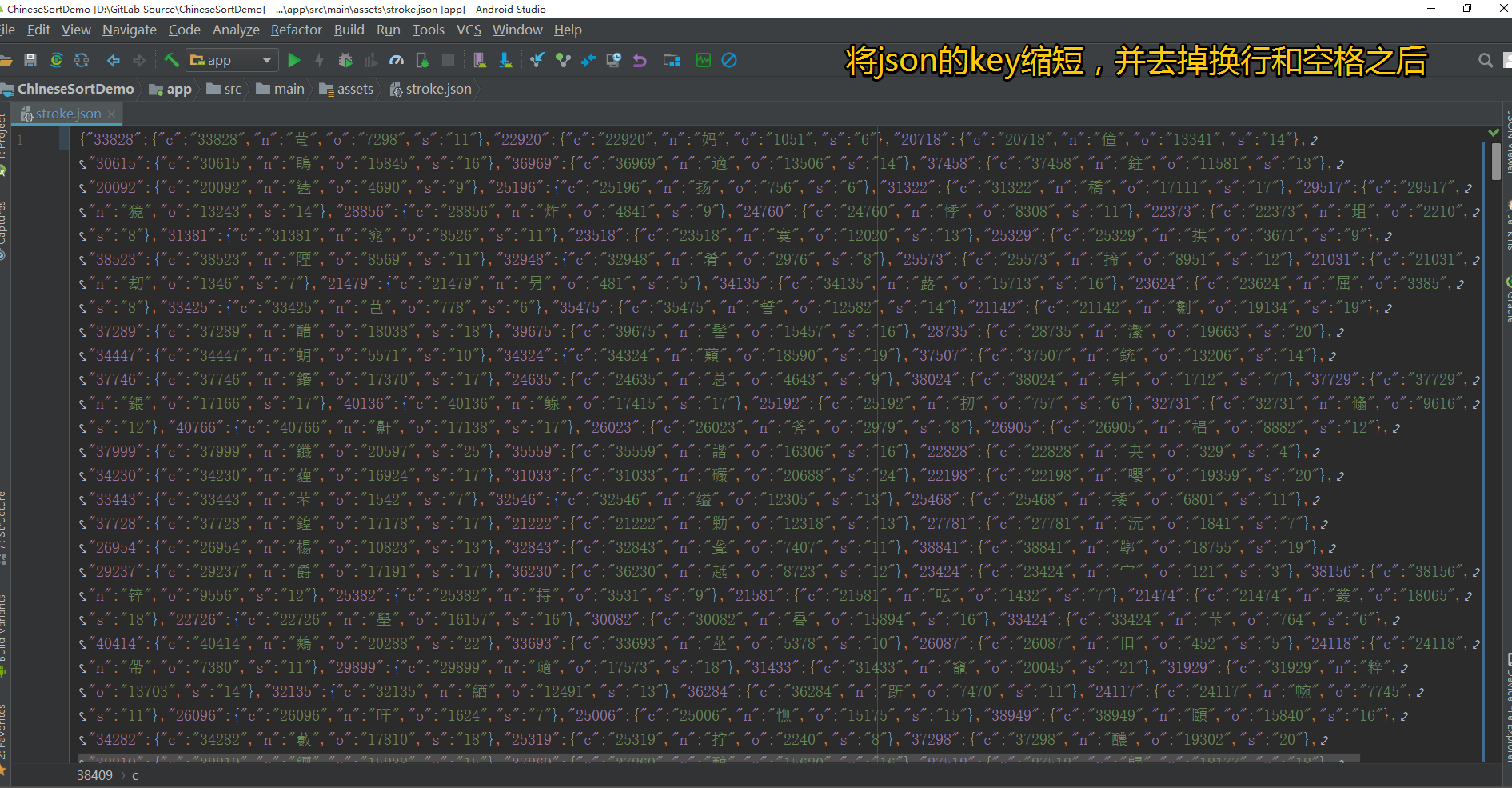Image resolution: width=1512 pixels, height=788 pixels.
Task: Click the "c" breadcrumb at editor bottom
Action: pyautogui.click(x=135, y=775)
